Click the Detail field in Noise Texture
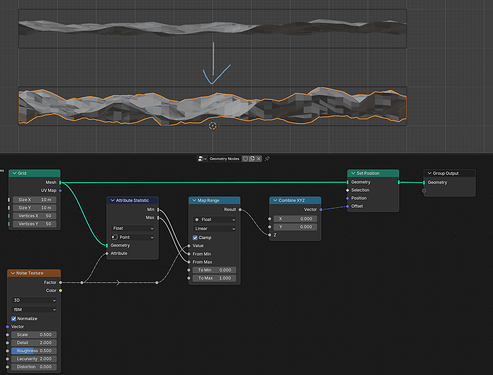The width and height of the screenshot is (493, 375). (34, 343)
